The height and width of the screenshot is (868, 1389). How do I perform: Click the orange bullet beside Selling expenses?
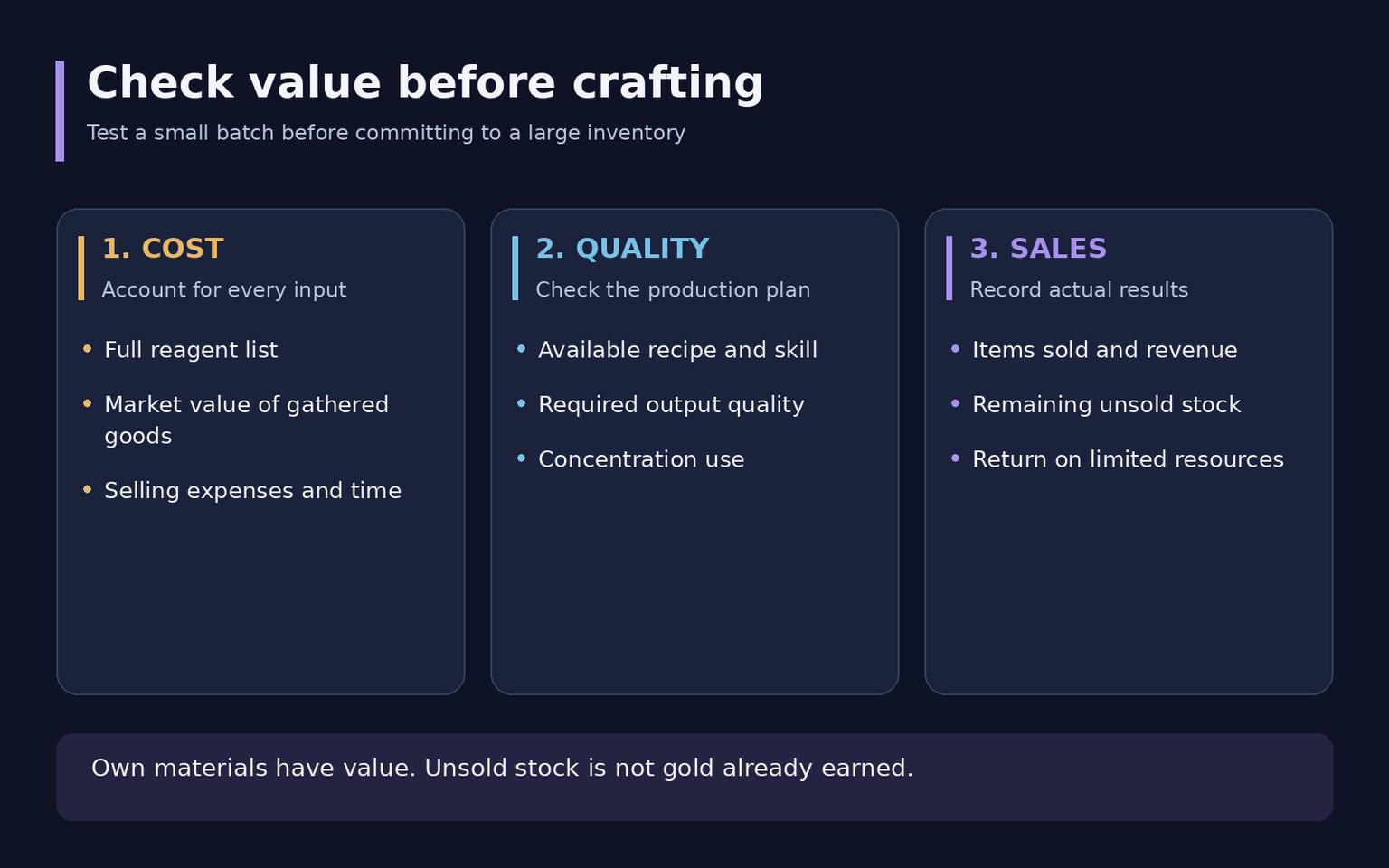coord(87,489)
